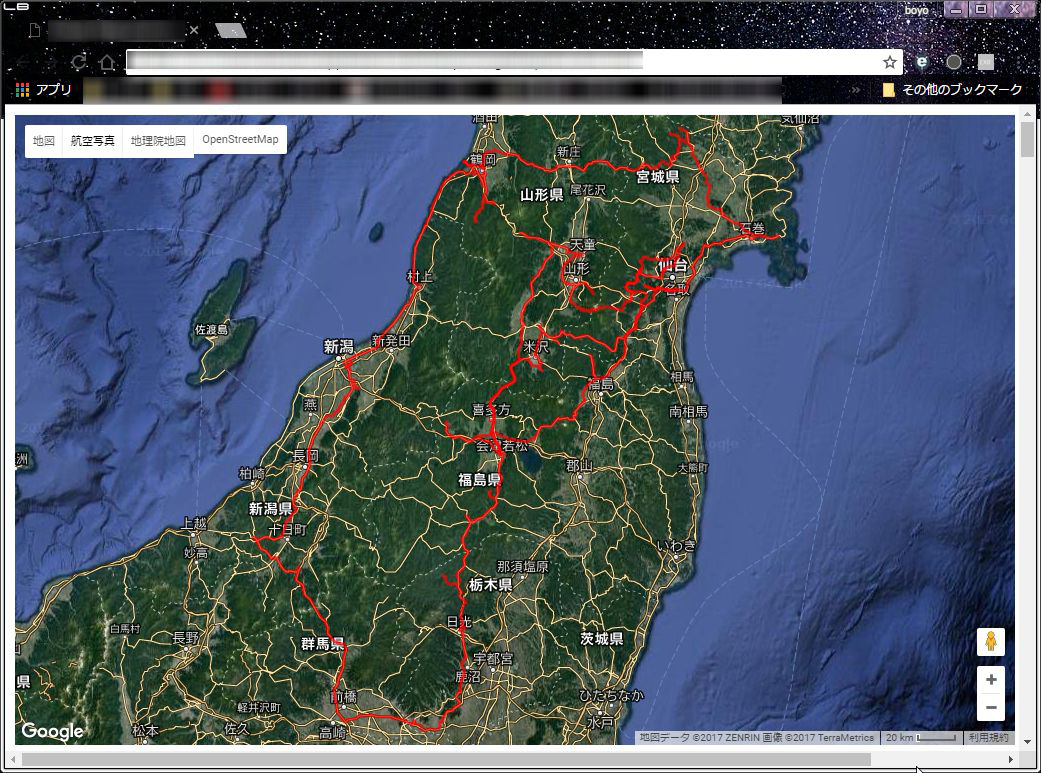1041x773 pixels.
Task: Click the boyo profile button
Action: 916,10
